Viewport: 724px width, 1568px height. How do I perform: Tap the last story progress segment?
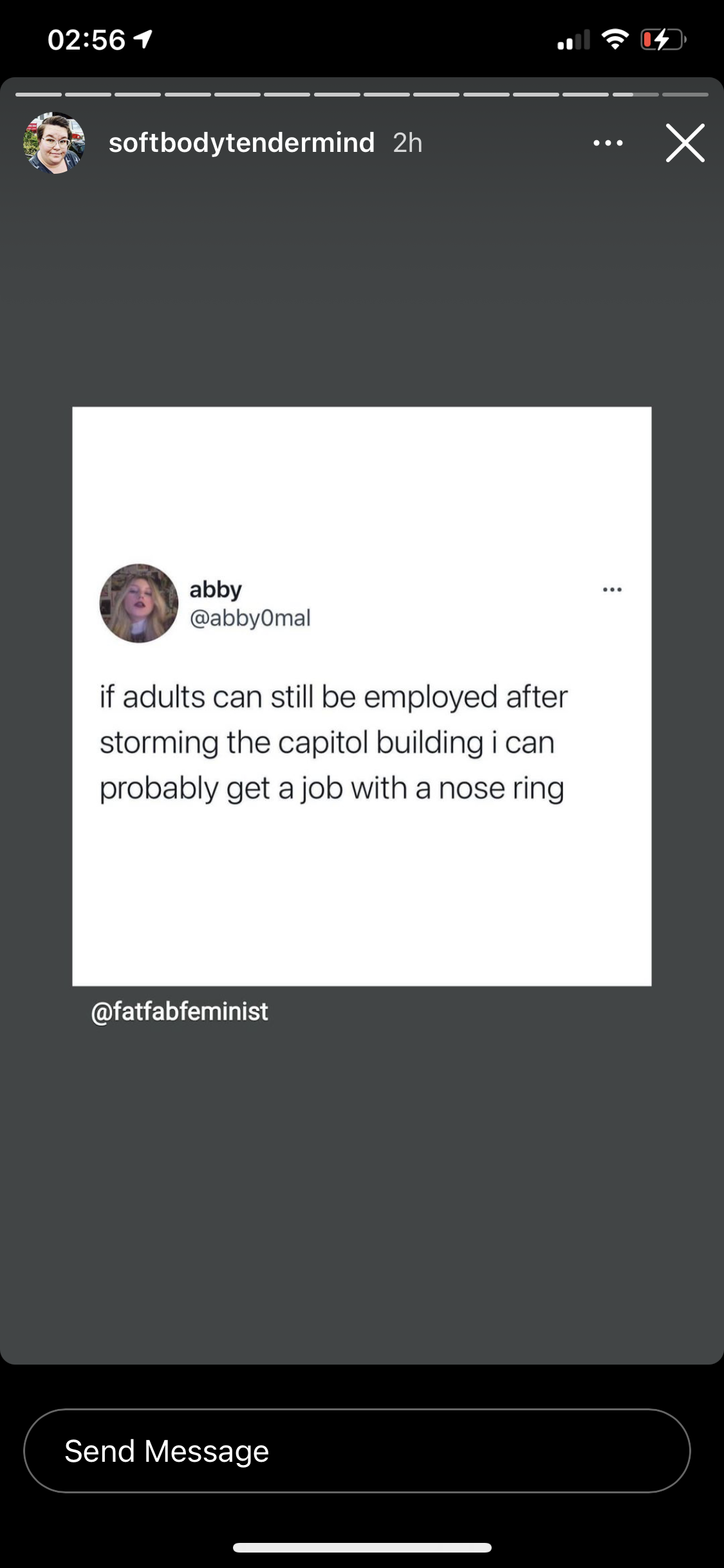[685, 95]
